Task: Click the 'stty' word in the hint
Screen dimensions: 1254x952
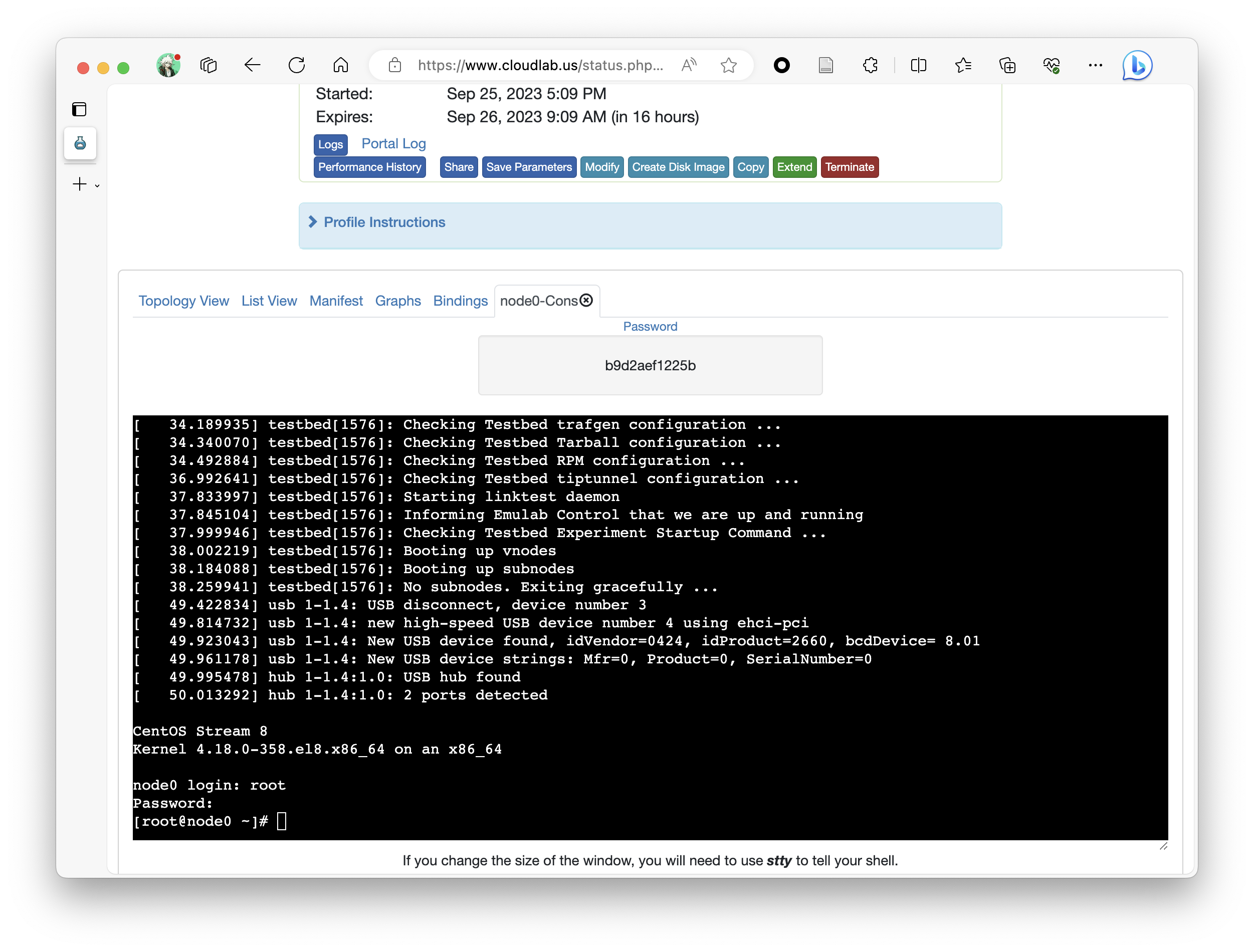Action: click(779, 861)
